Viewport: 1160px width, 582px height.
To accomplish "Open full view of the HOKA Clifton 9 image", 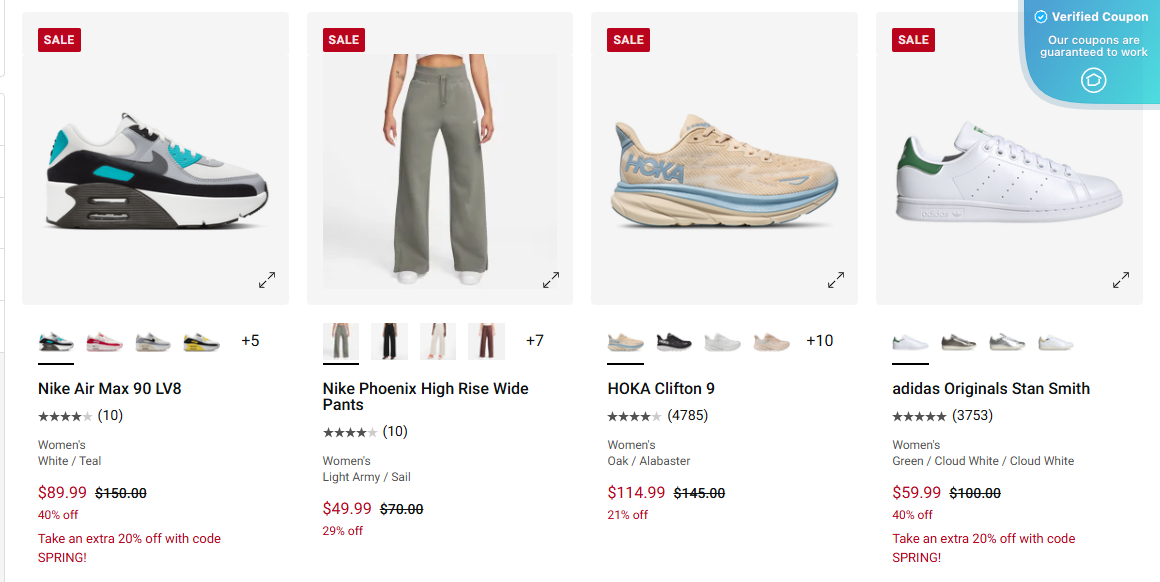I will click(836, 280).
